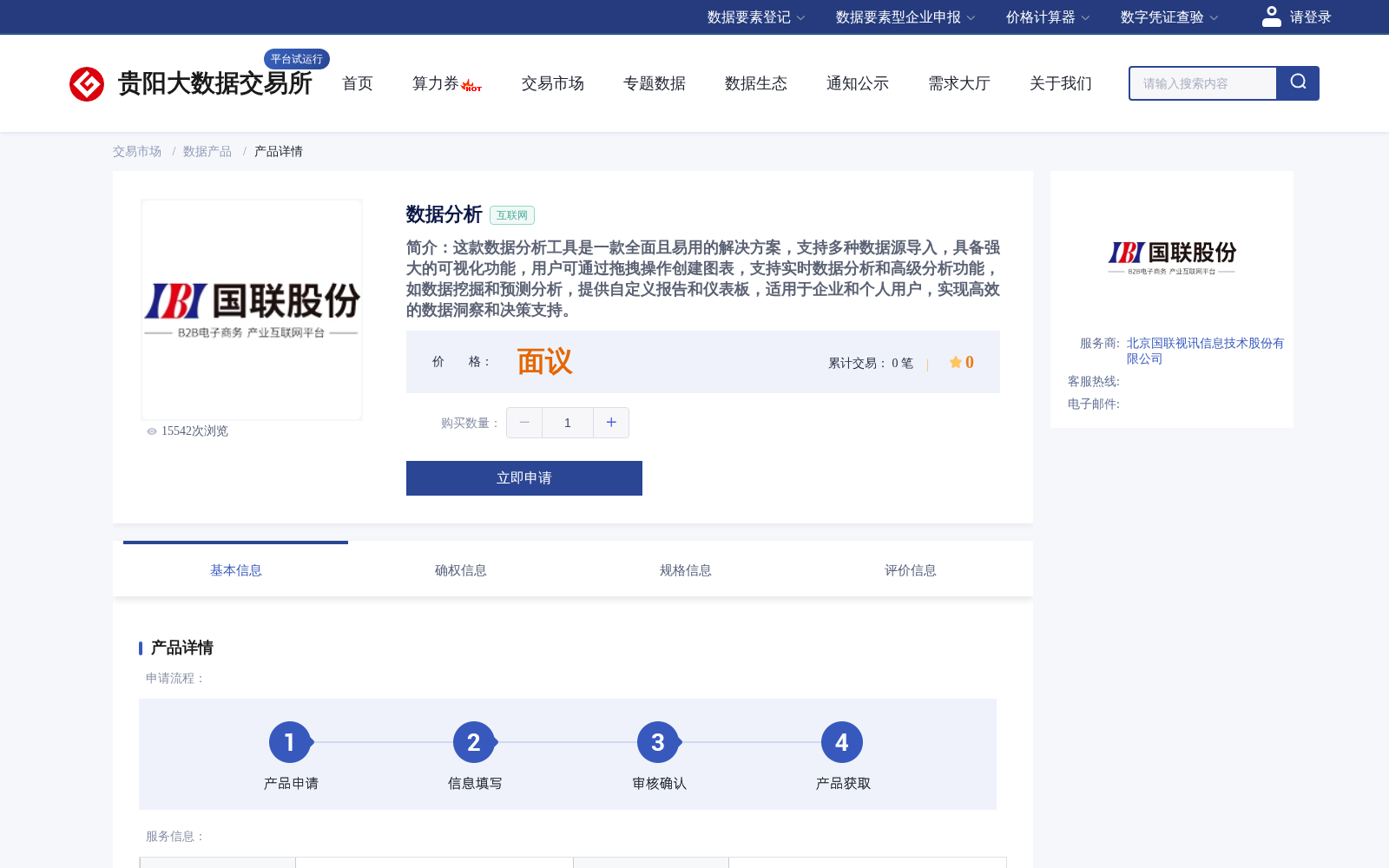This screenshot has width=1389, height=868.
Task: Click step 2 circle 信息填写
Action: point(474,742)
